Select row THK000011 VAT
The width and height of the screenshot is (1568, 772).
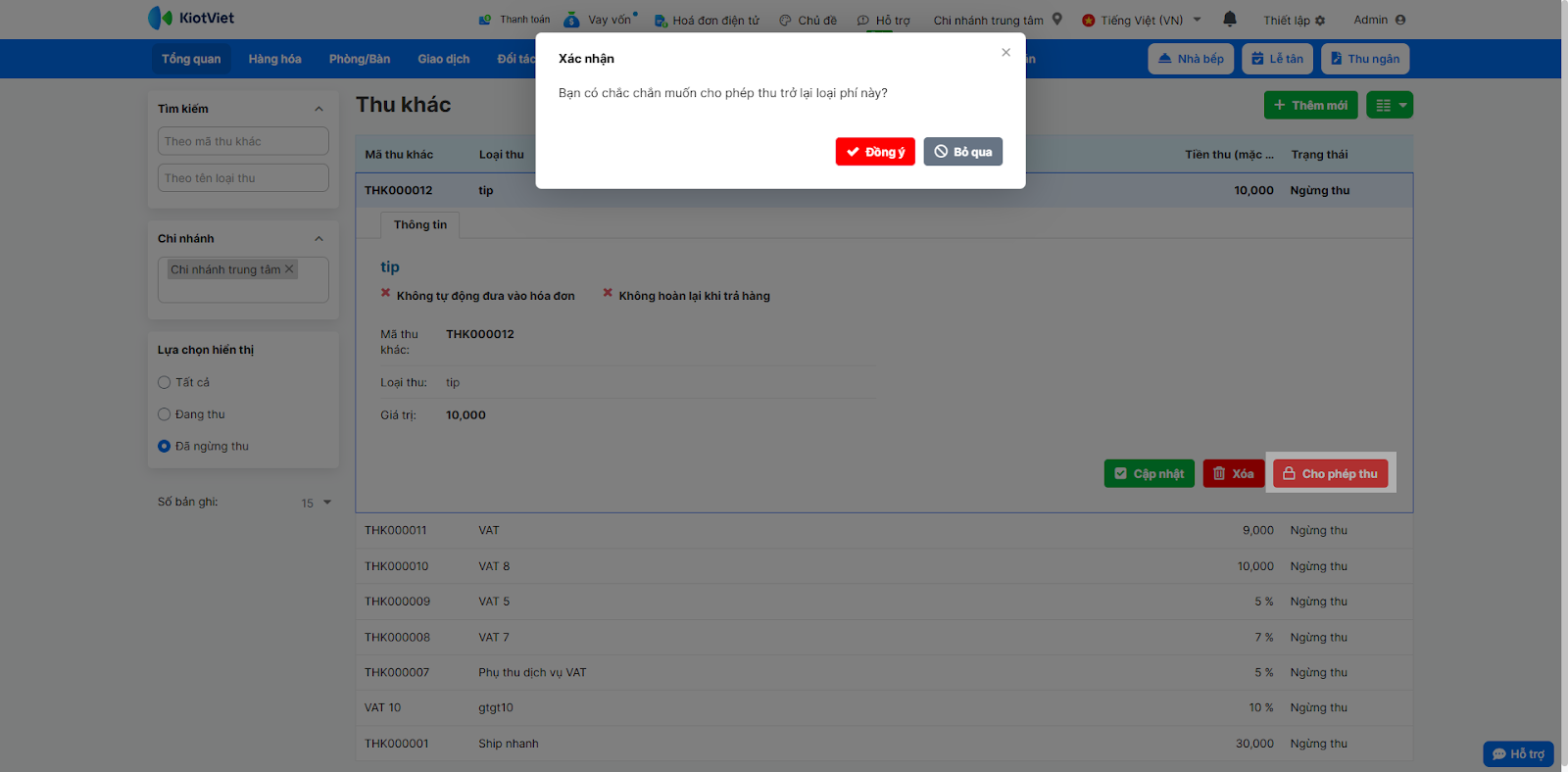(884, 530)
